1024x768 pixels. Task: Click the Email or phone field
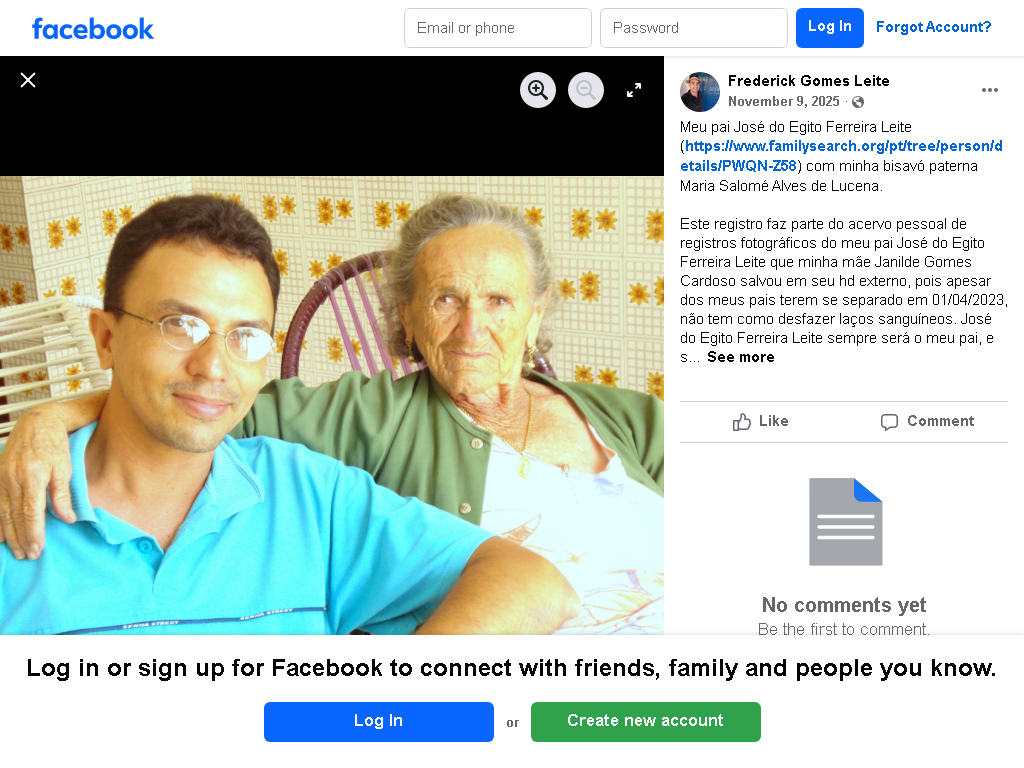[498, 28]
